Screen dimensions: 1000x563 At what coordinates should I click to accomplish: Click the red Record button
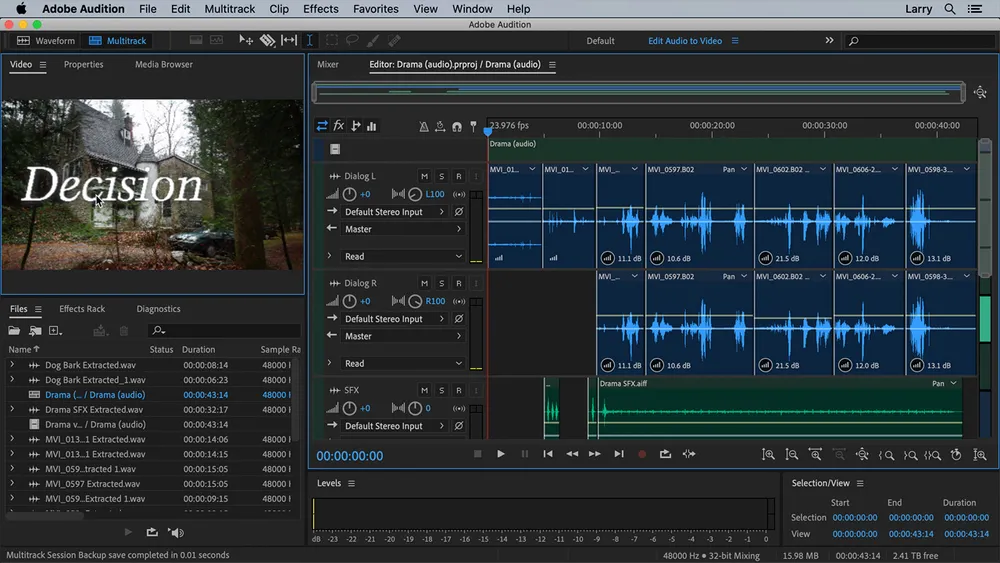click(642, 454)
